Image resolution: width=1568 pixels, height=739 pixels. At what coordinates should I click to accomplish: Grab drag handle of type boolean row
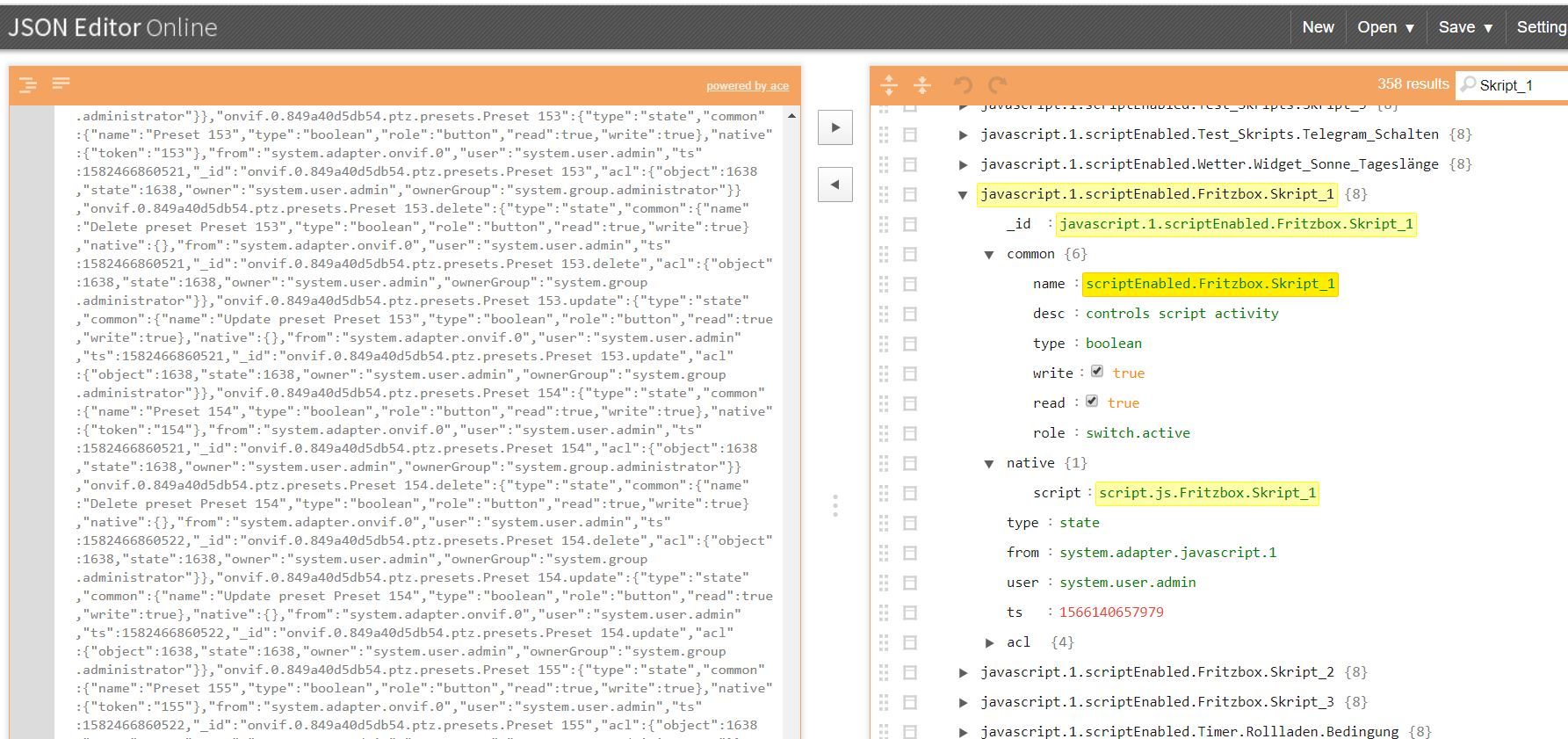[884, 344]
